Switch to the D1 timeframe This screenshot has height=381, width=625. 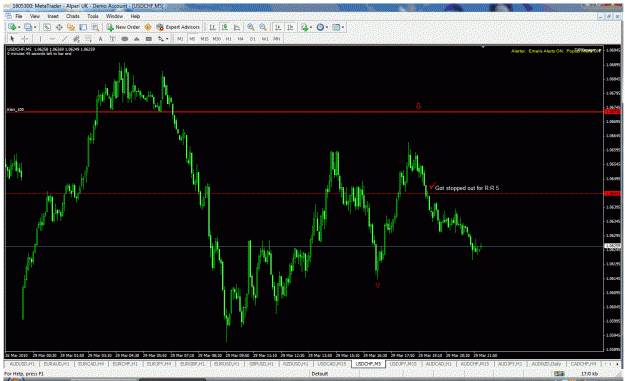point(252,39)
